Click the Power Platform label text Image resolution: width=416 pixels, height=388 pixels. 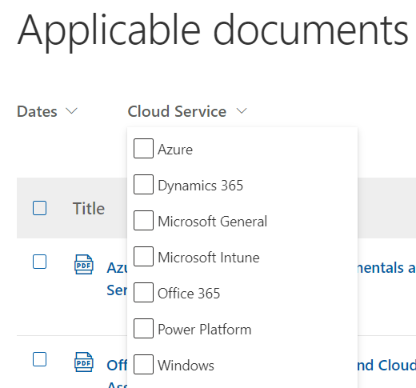click(204, 329)
